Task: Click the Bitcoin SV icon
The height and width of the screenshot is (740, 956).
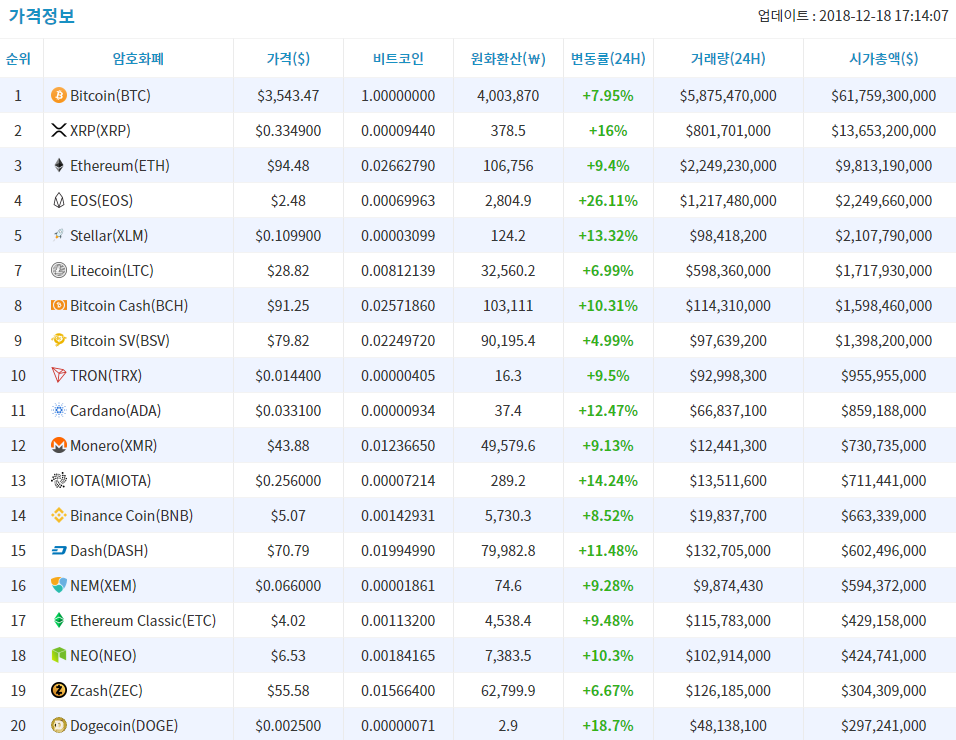Action: [x=59, y=340]
